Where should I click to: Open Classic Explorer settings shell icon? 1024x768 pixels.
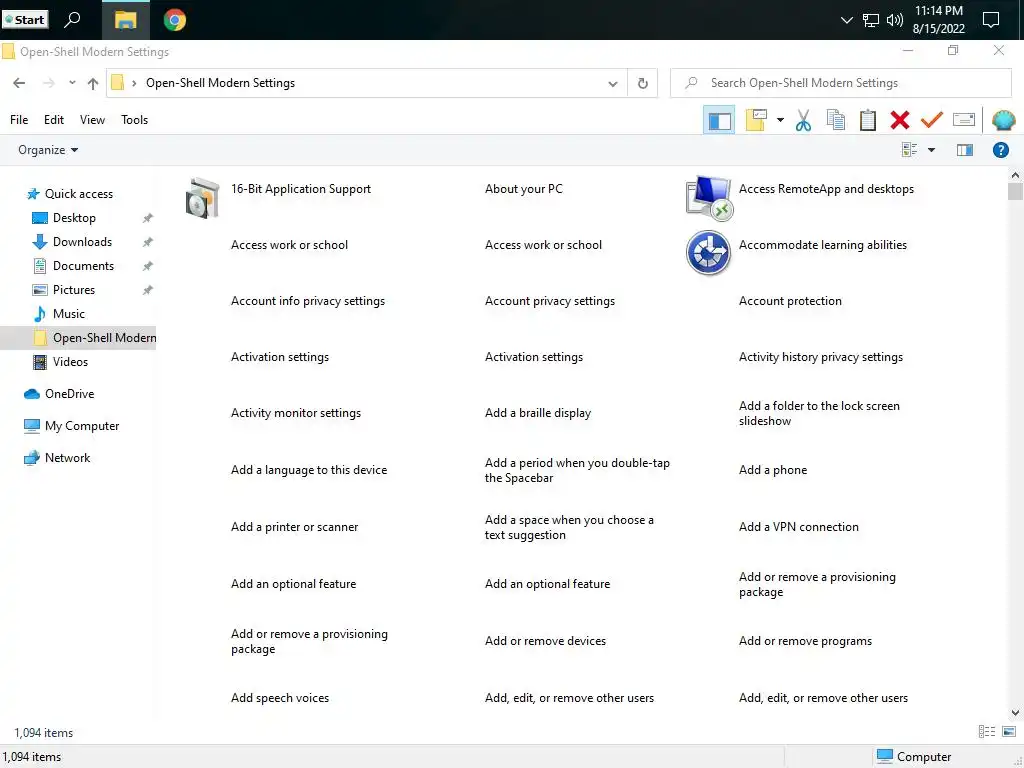click(1003, 120)
